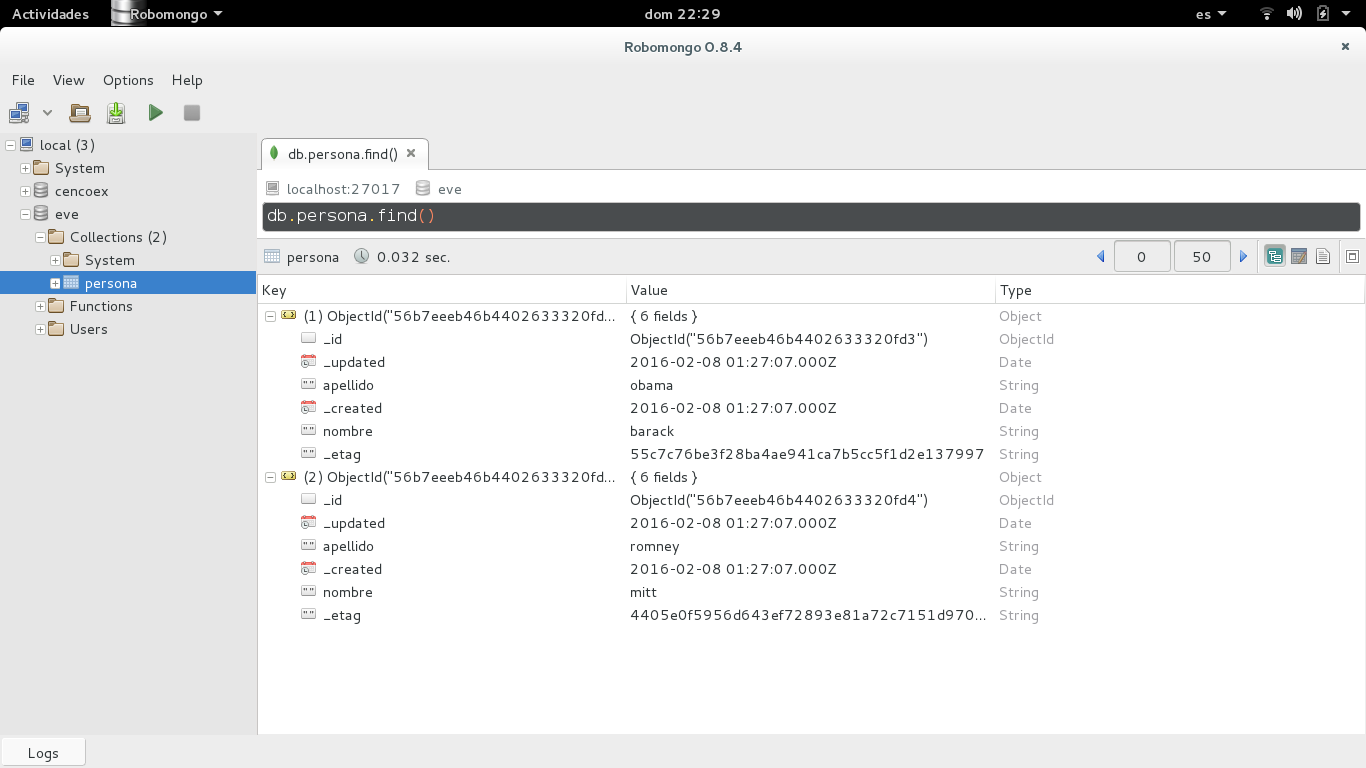The image size is (1366, 768).
Task: Collapse document (1) in results
Action: [270, 316]
